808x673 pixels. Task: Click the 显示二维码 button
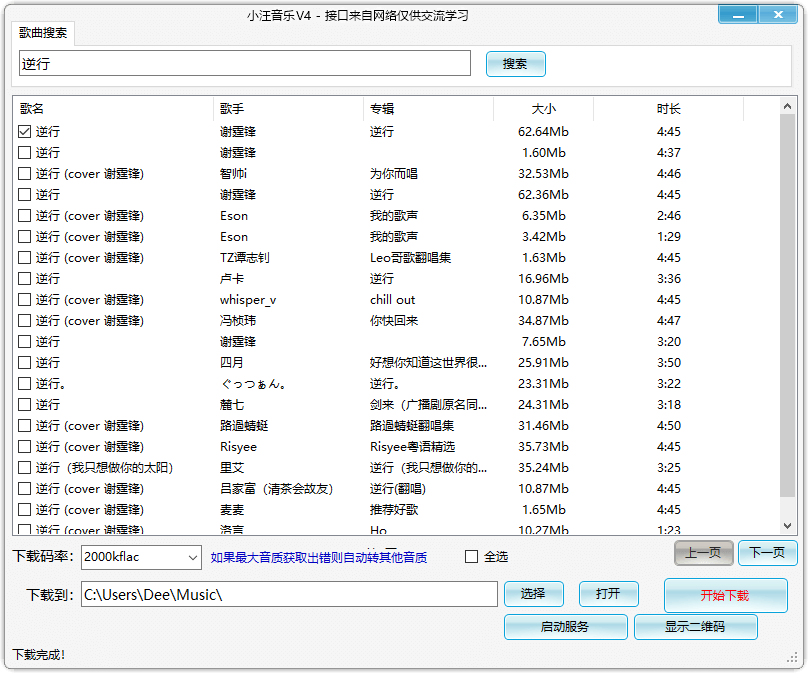695,627
